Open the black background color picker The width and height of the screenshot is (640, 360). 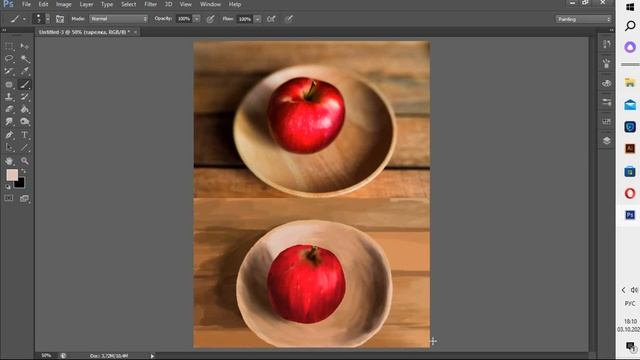coord(20,184)
